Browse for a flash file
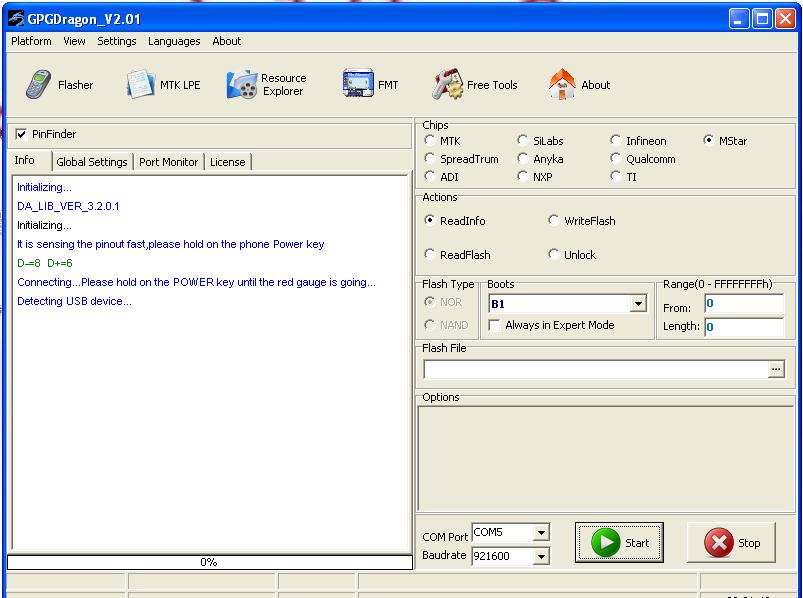This screenshot has height=598, width=803. point(776,369)
